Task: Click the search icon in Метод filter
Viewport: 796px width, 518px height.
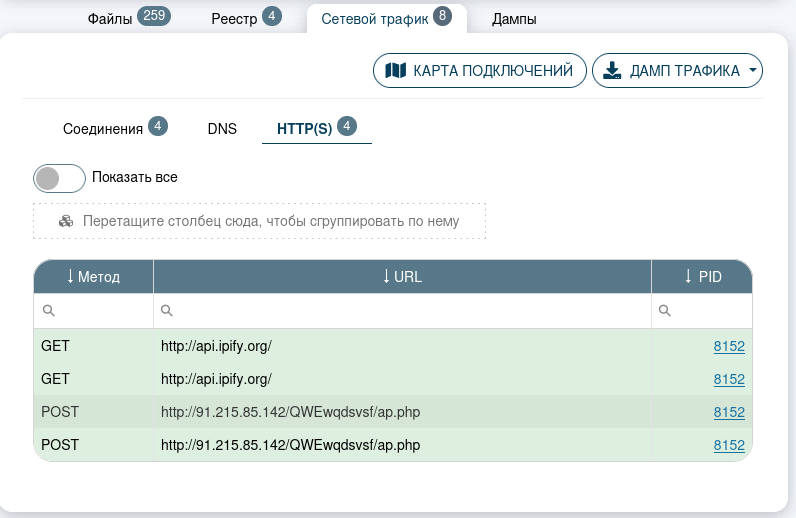Action: tap(48, 311)
